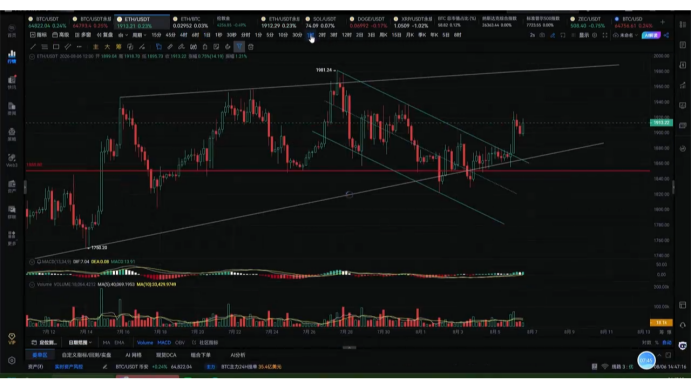Screen dimensions: 692x389
Task: Click the trash delete drawings icon
Action: (251, 47)
